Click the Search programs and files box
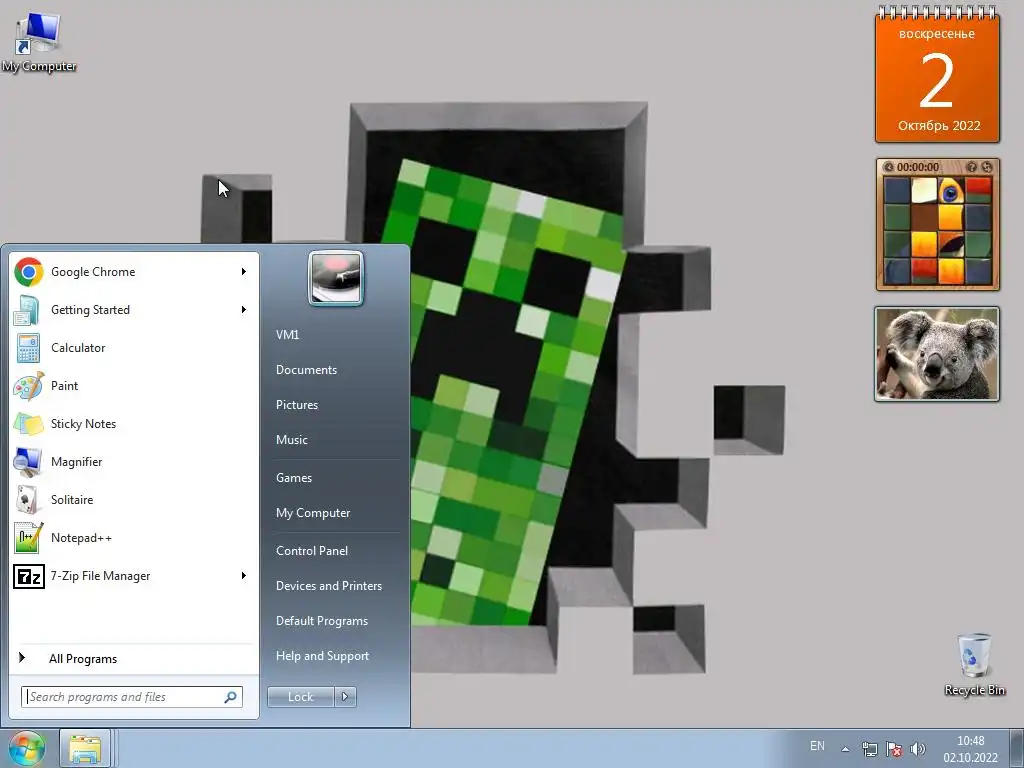This screenshot has height=768, width=1024. (x=132, y=697)
